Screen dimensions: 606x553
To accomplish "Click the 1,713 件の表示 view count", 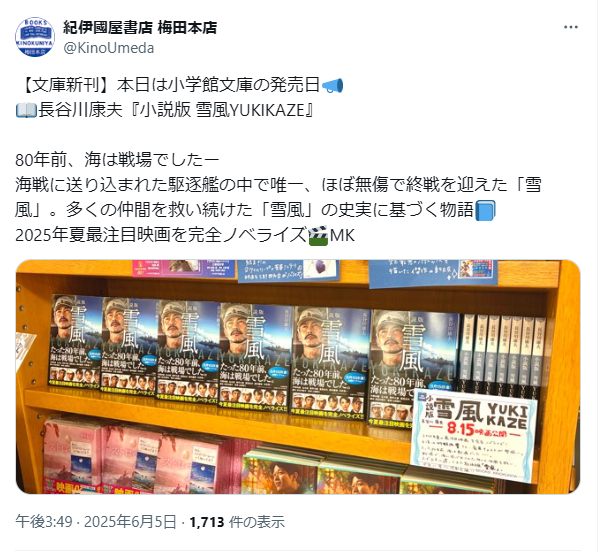I will (x=237, y=522).
